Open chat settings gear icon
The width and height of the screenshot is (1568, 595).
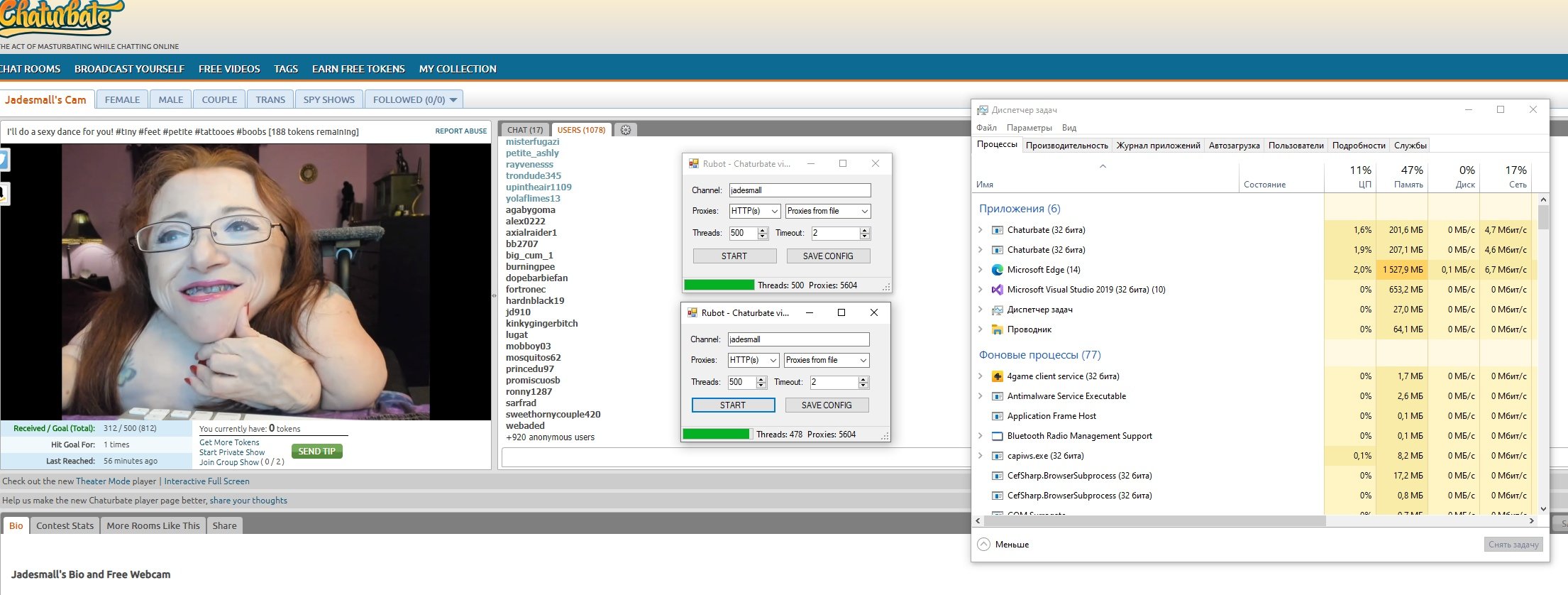pyautogui.click(x=625, y=130)
